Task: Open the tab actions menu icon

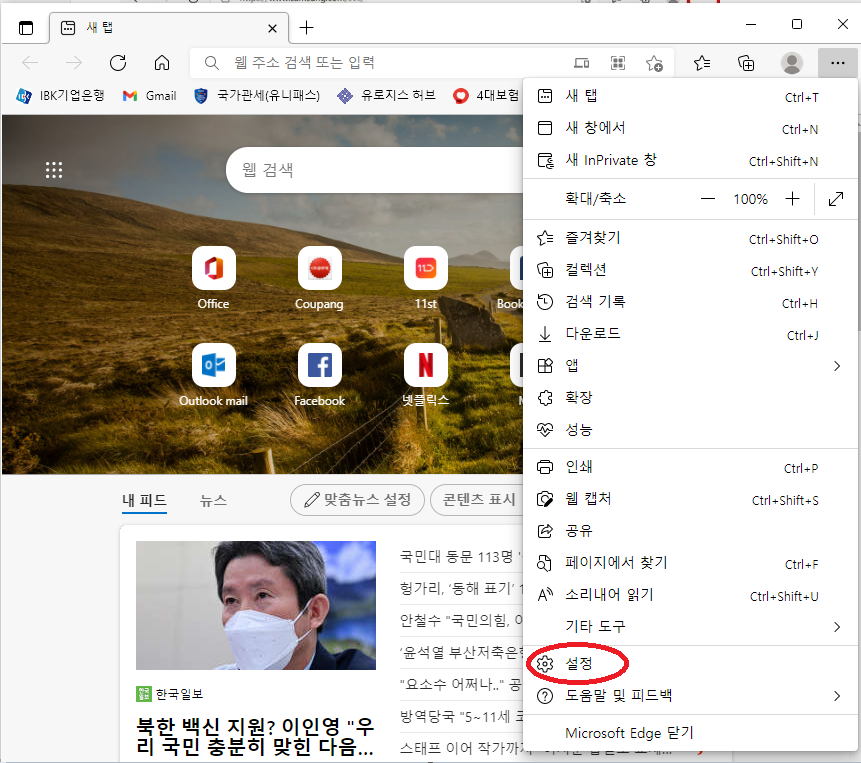Action: [x=26, y=27]
